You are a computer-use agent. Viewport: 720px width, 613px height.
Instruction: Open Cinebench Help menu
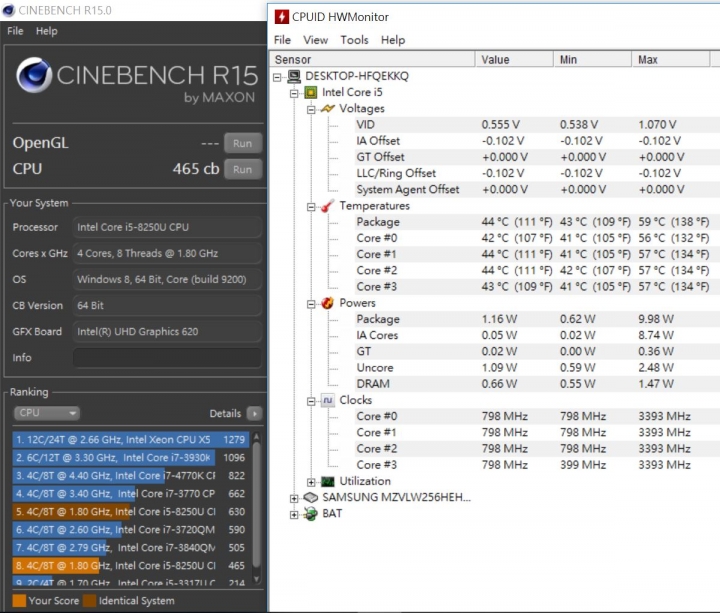47,31
